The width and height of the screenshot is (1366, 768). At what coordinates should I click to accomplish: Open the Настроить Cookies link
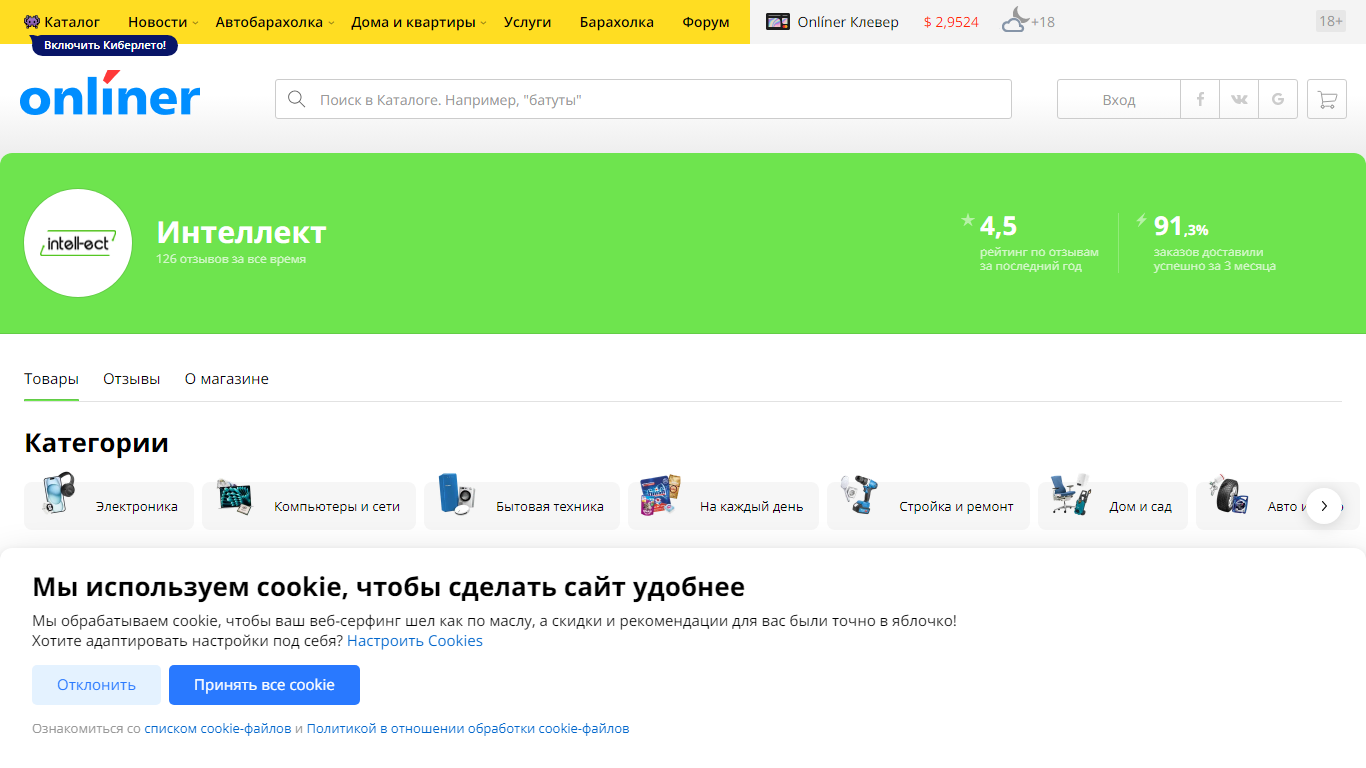tap(415, 641)
